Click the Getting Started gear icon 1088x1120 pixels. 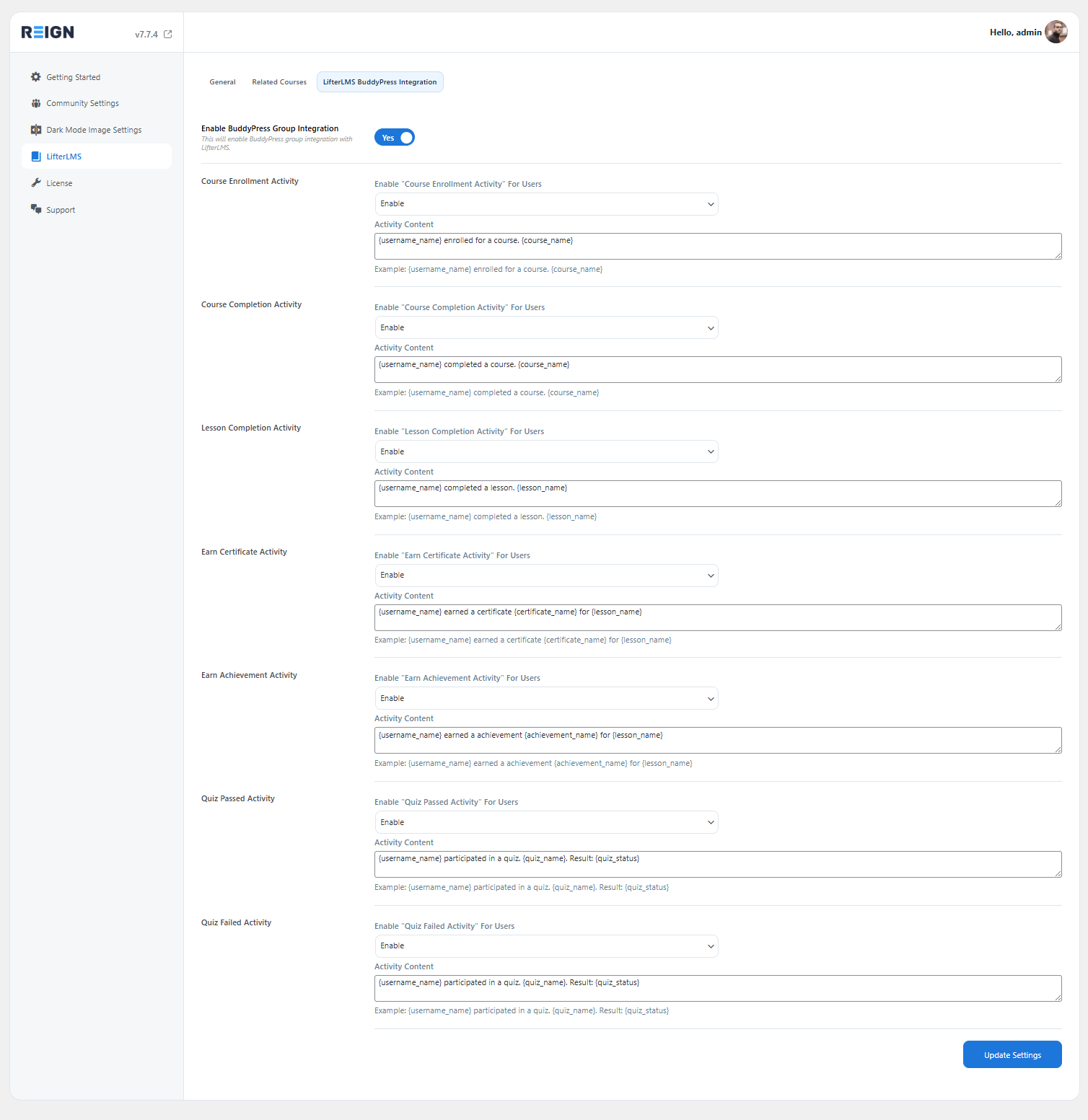(x=36, y=77)
